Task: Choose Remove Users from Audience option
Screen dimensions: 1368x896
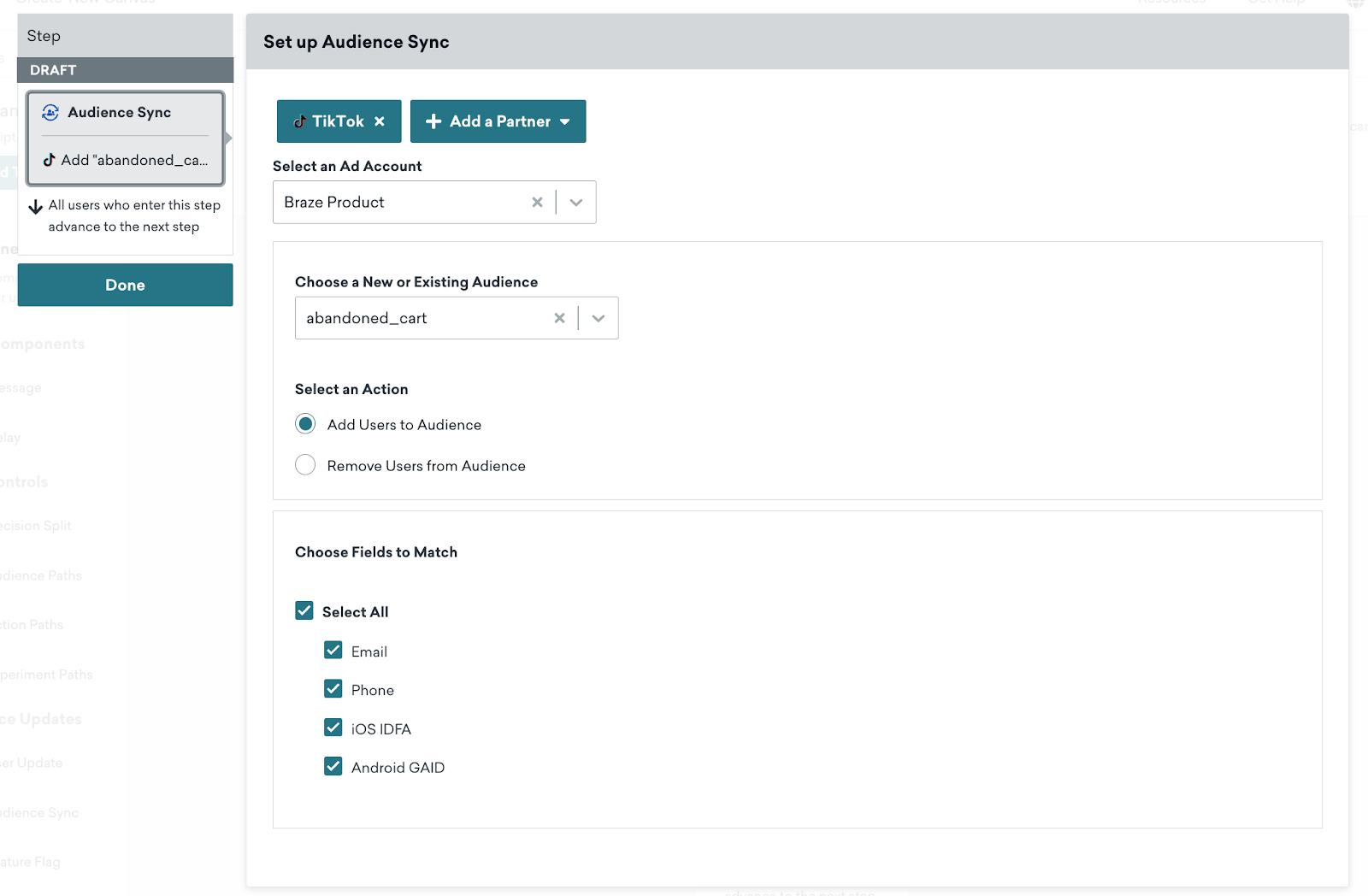Action: (x=305, y=465)
